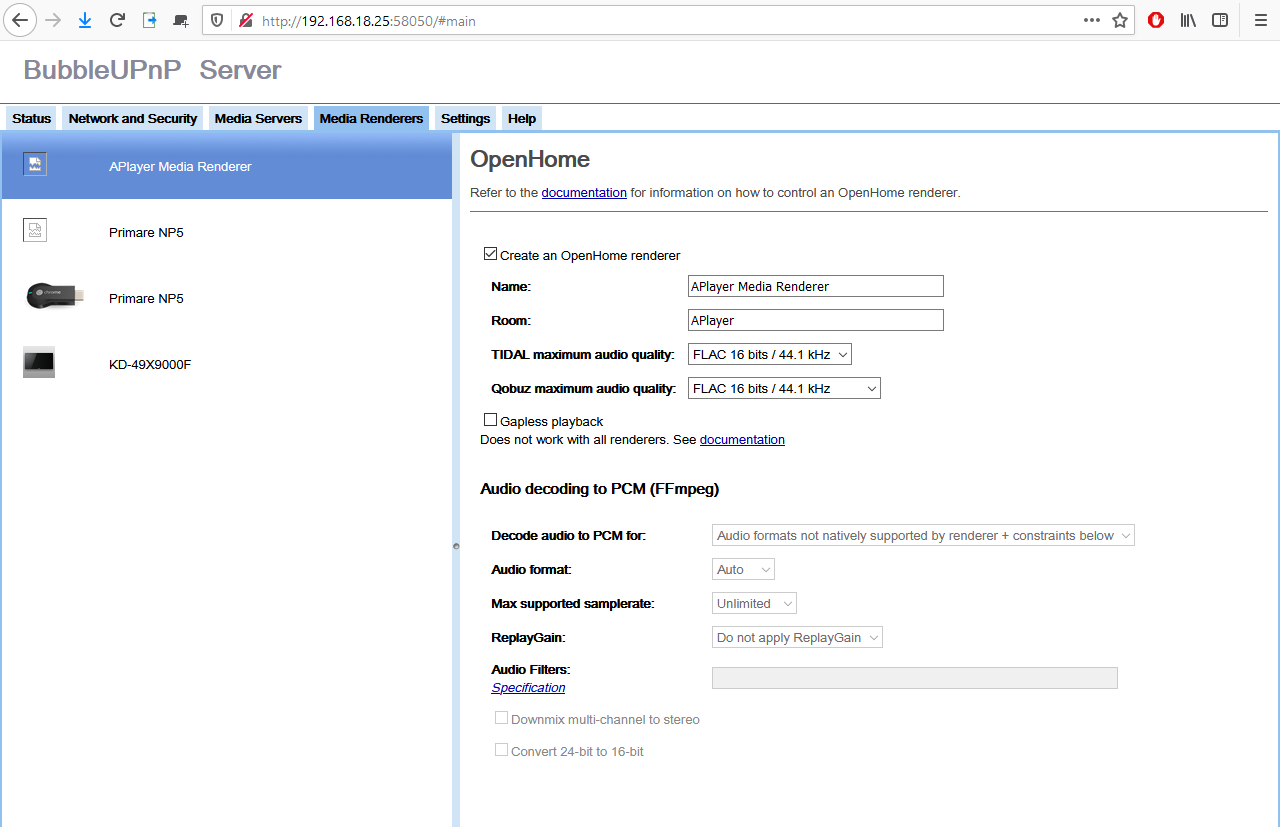The image size is (1280, 827).
Task: Open the Audio Filters Specification link
Action: tap(528, 687)
